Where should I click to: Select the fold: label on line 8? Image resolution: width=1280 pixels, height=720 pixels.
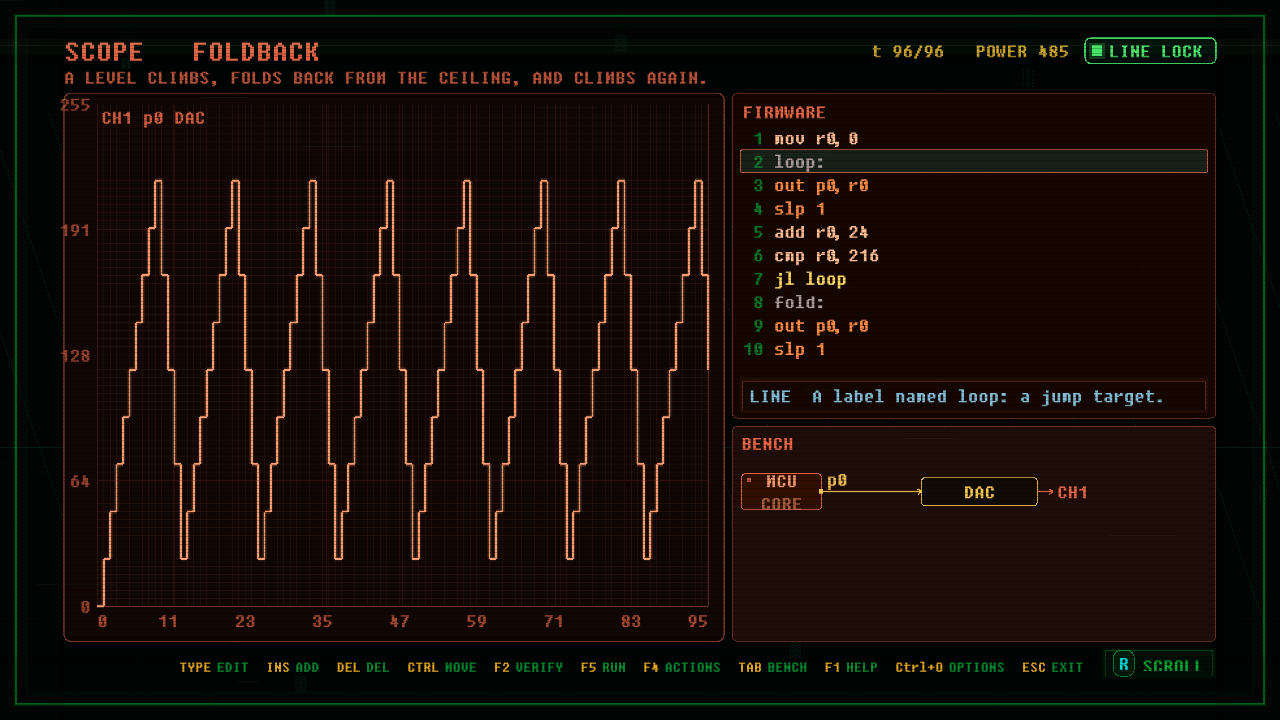tap(974, 302)
